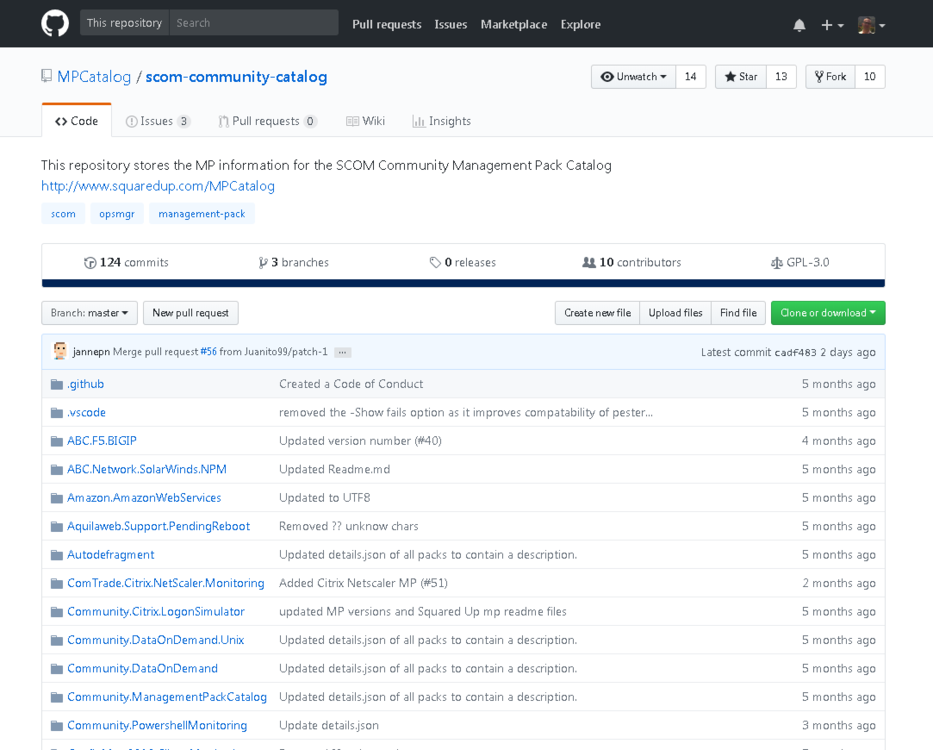This screenshot has height=750, width=933.
Task: Click the GitHub Octocat logo
Action: (x=55, y=23)
